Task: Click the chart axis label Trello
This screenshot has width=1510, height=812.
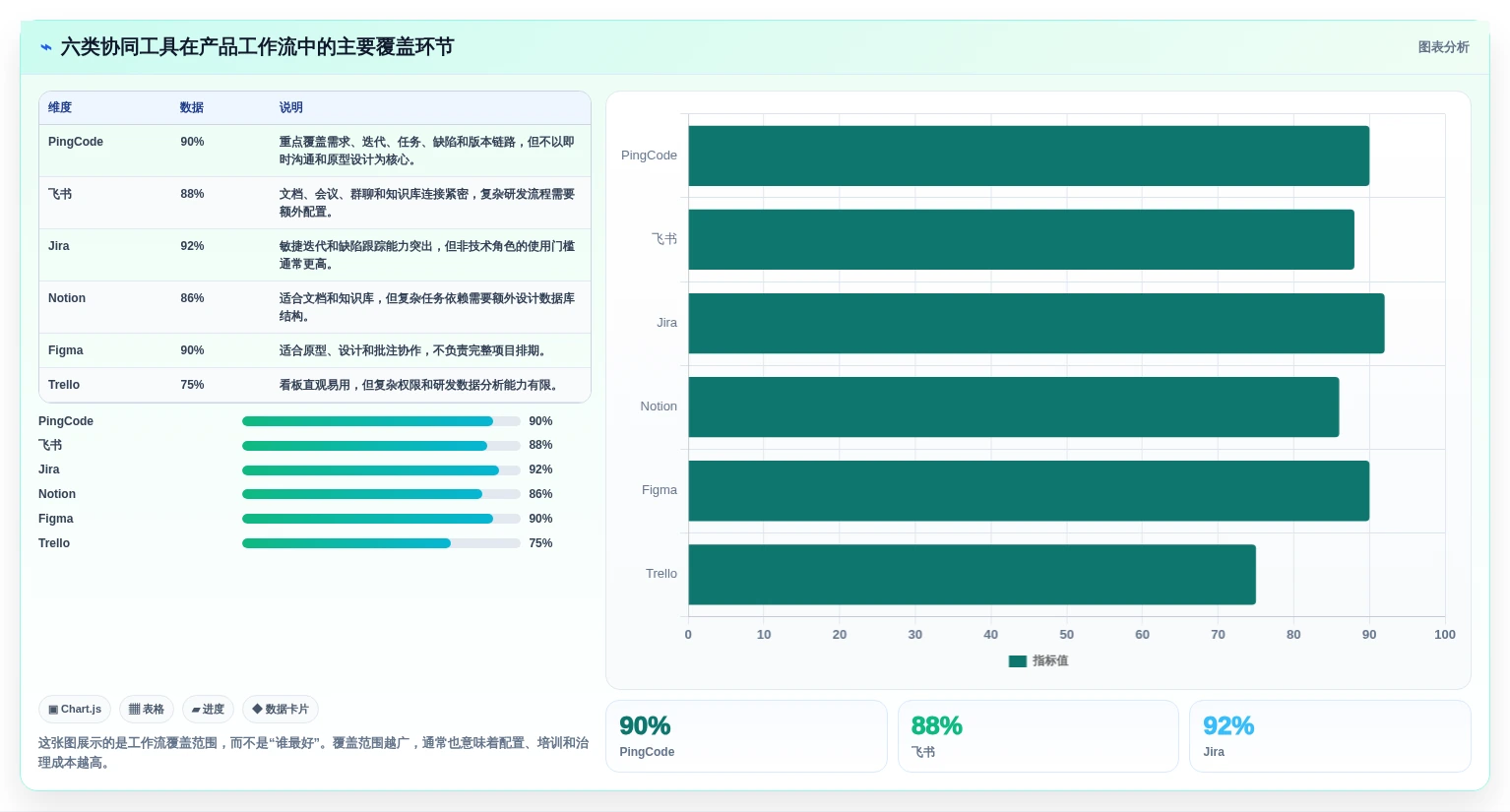Action: (661, 574)
